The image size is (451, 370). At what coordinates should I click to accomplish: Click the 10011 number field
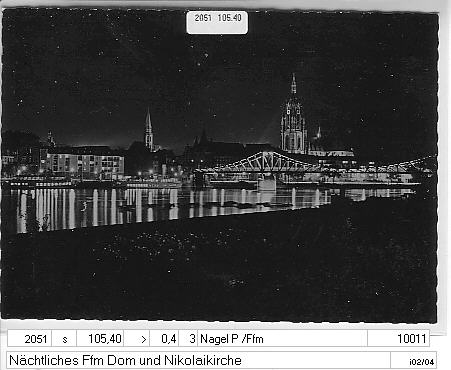point(398,339)
